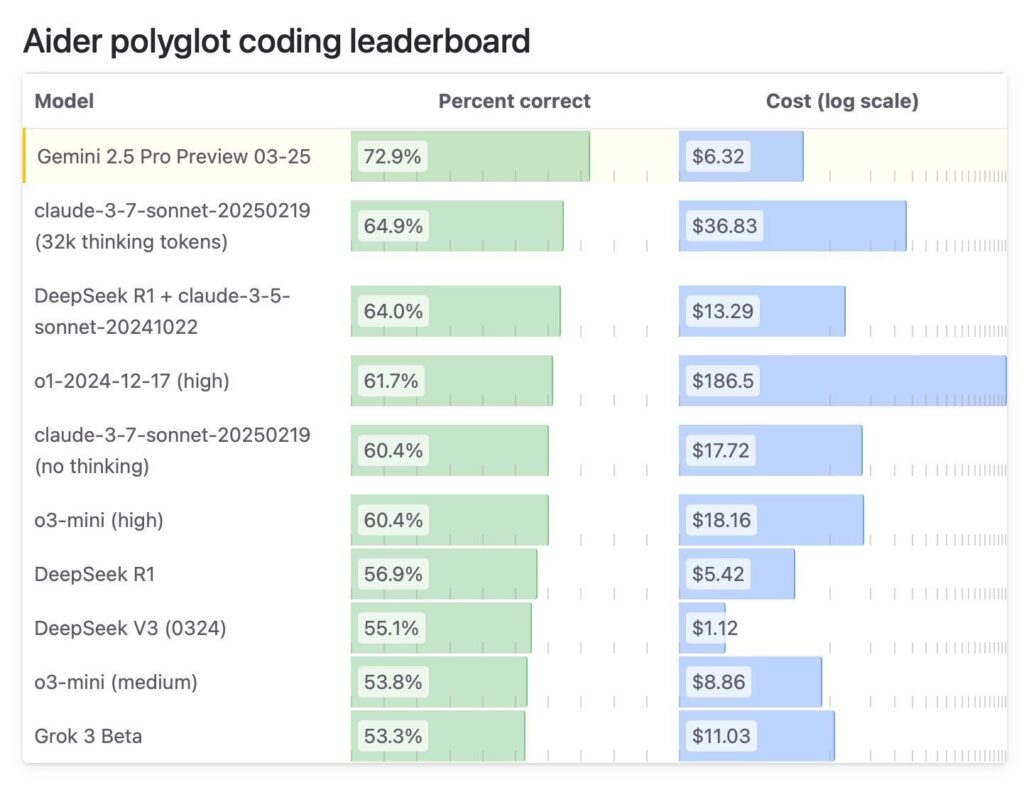Click the DeepSeek R1 56.9% bar
This screenshot has width=1024, height=797.
[443, 574]
